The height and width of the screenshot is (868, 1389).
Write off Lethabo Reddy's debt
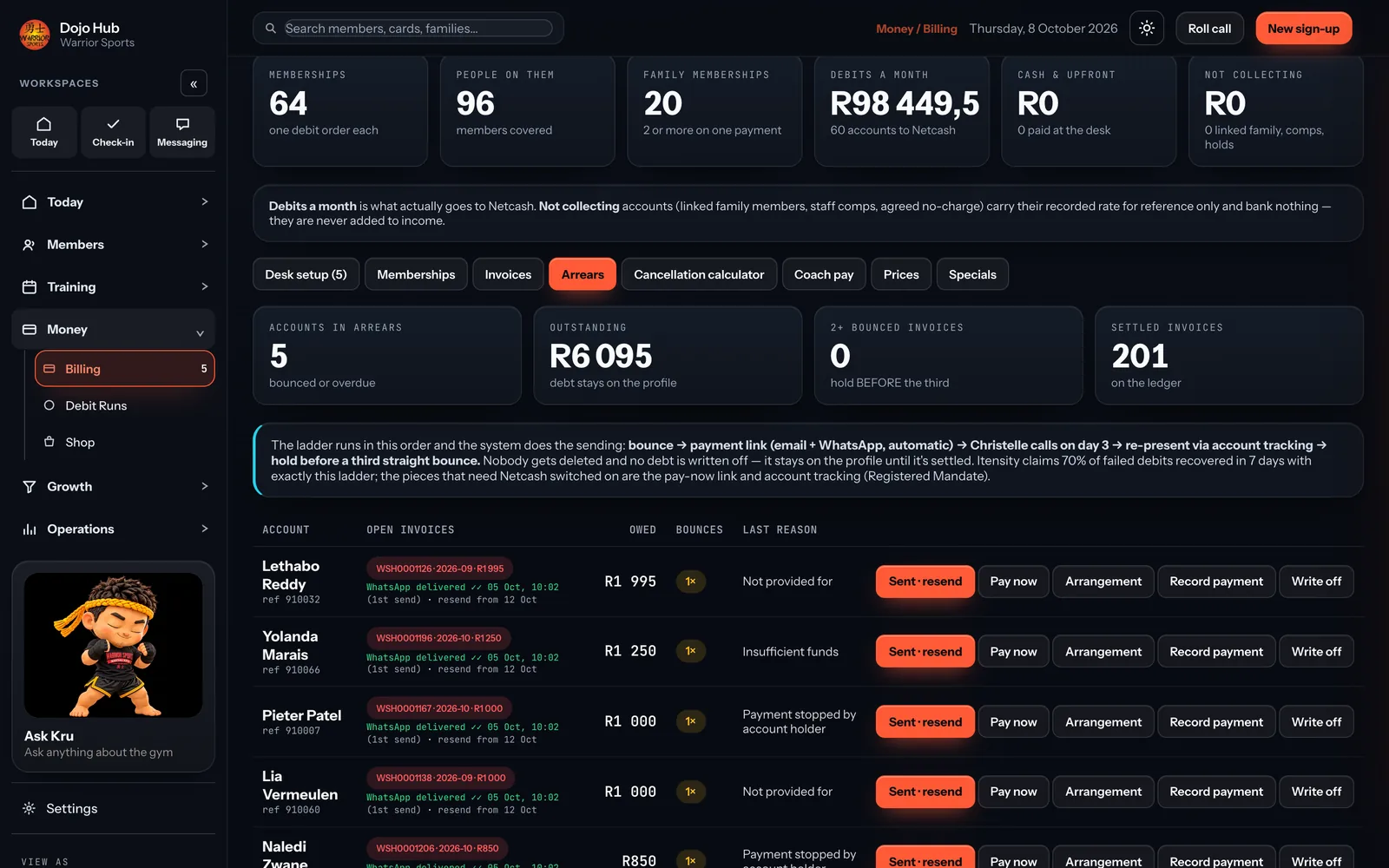pyautogui.click(x=1316, y=582)
